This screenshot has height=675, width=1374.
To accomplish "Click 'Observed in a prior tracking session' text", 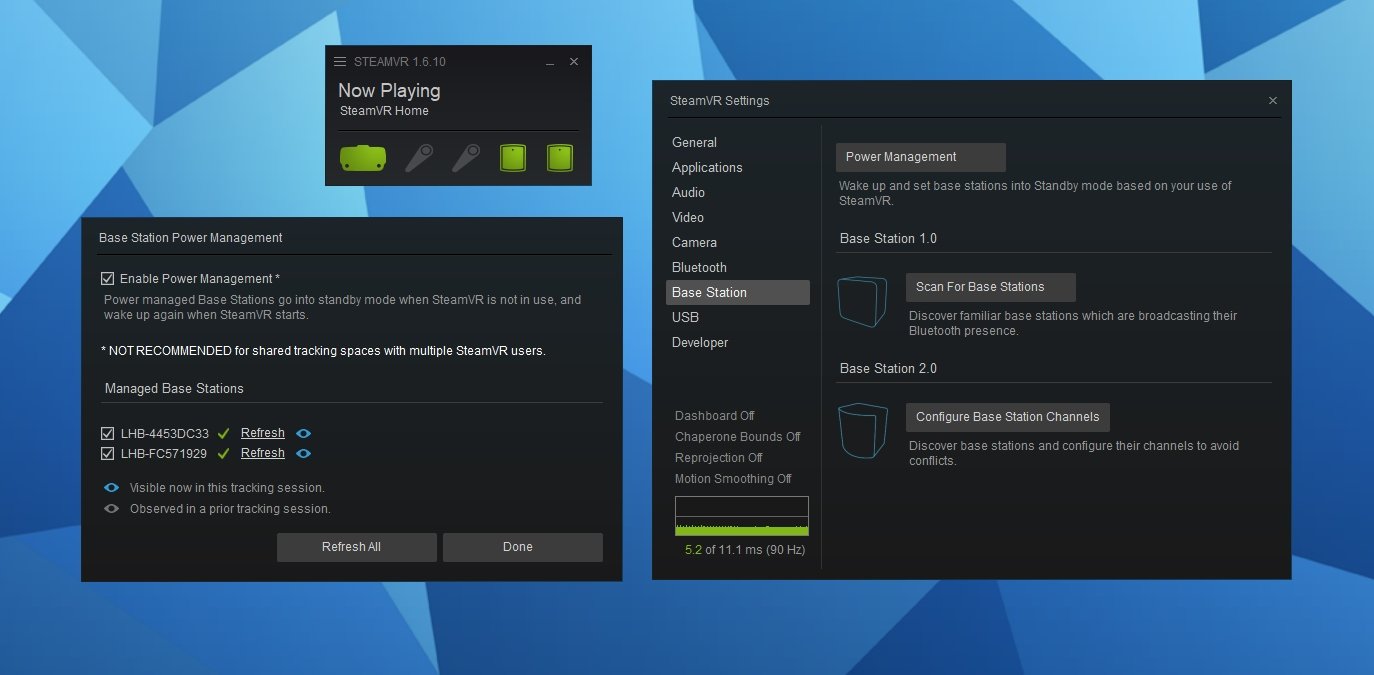I will pyautogui.click(x=230, y=509).
